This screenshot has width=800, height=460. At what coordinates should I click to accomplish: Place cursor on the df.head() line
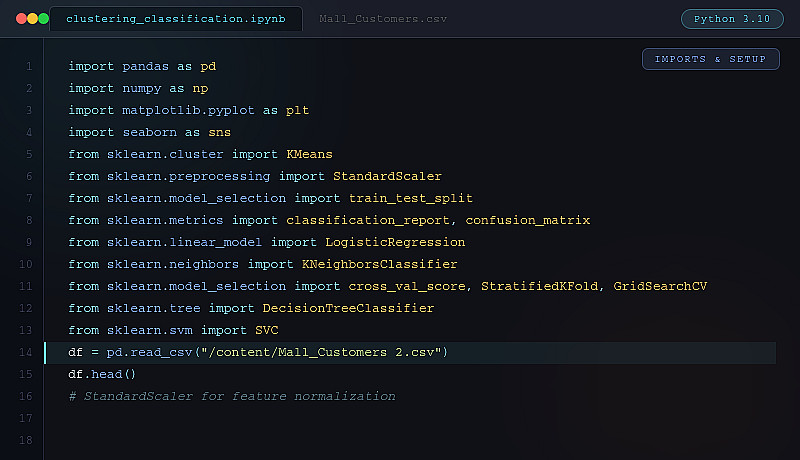click(x=102, y=374)
